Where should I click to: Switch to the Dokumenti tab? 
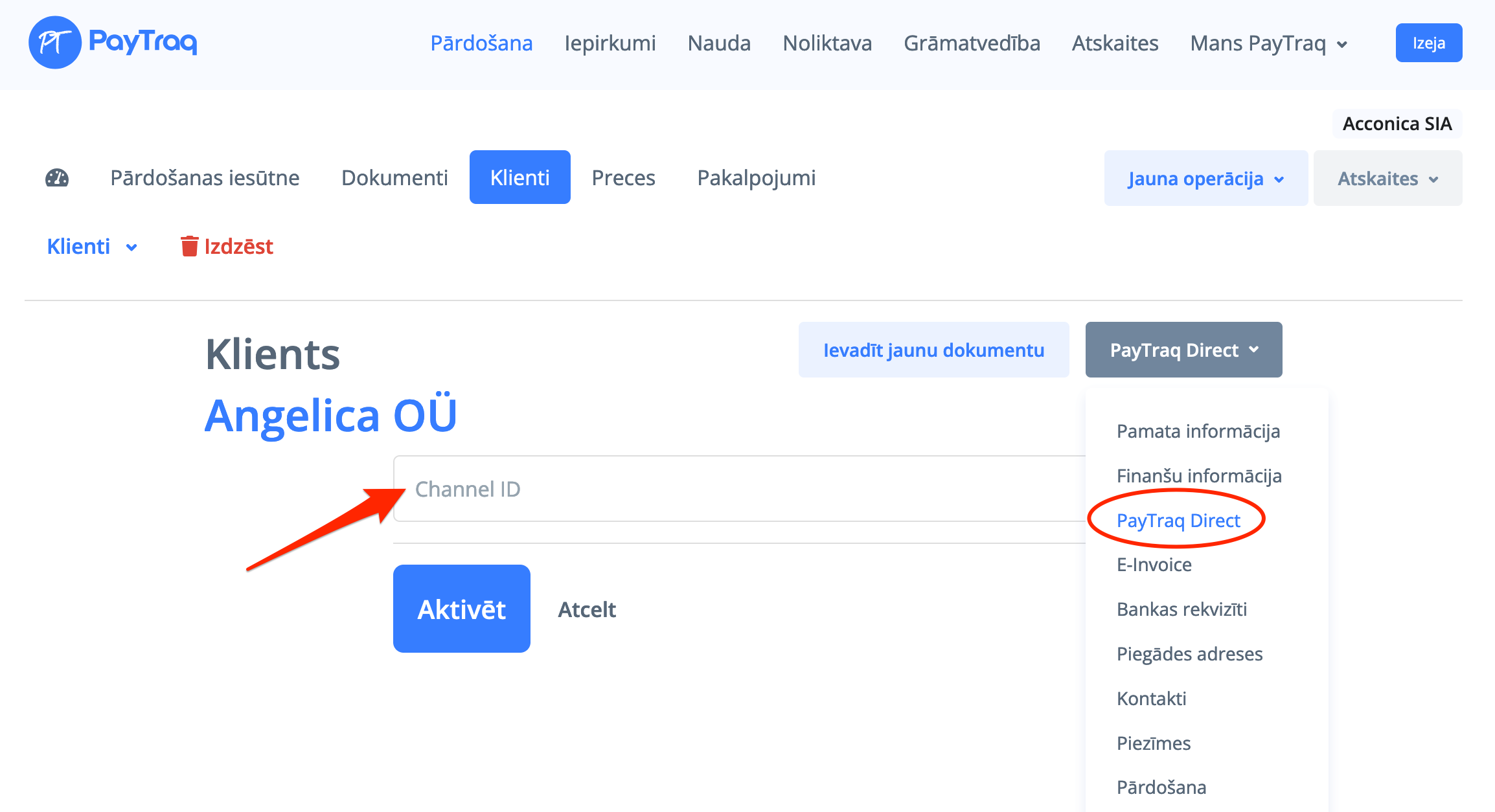[394, 178]
